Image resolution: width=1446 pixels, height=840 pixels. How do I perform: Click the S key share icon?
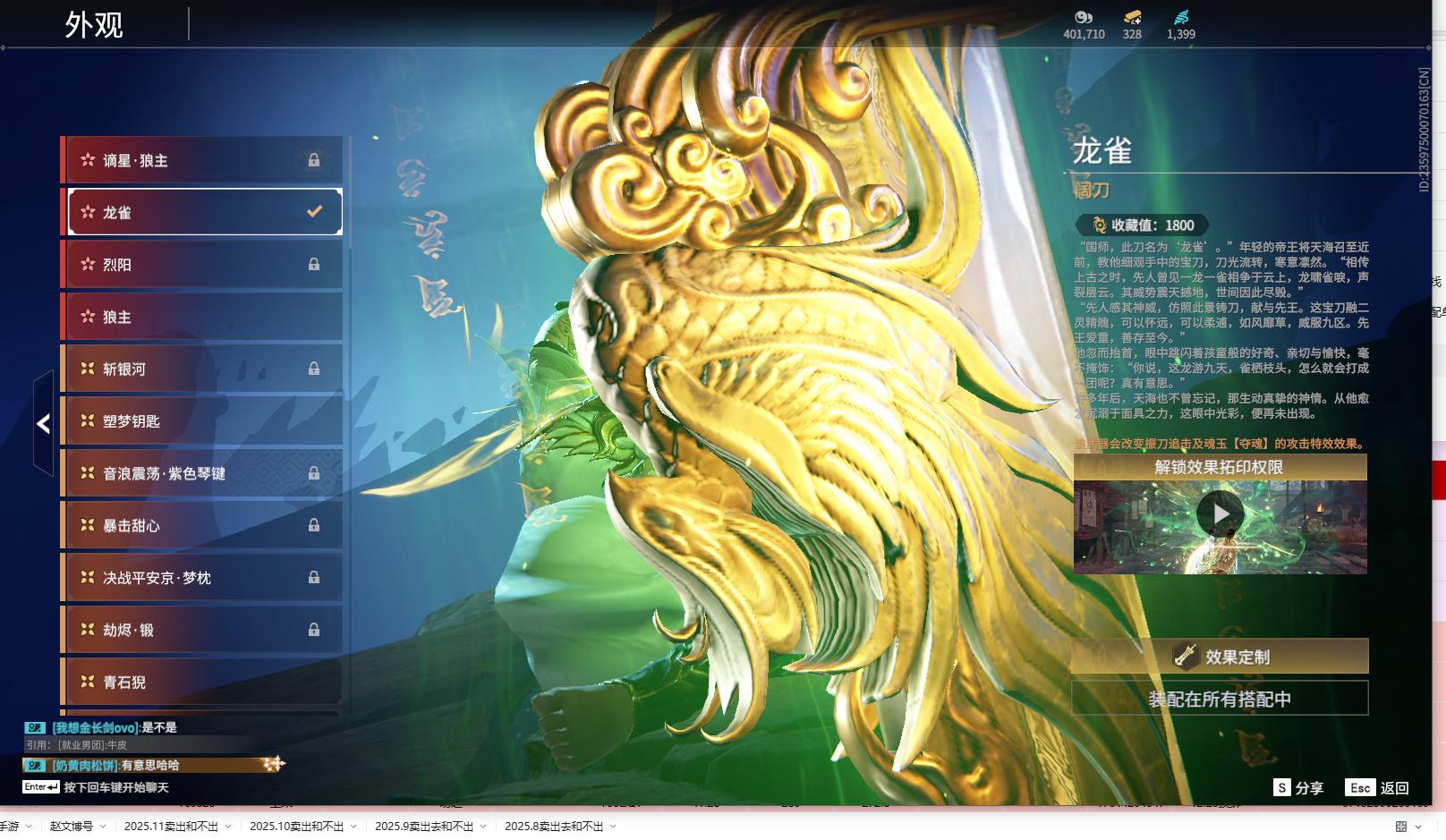[1282, 787]
